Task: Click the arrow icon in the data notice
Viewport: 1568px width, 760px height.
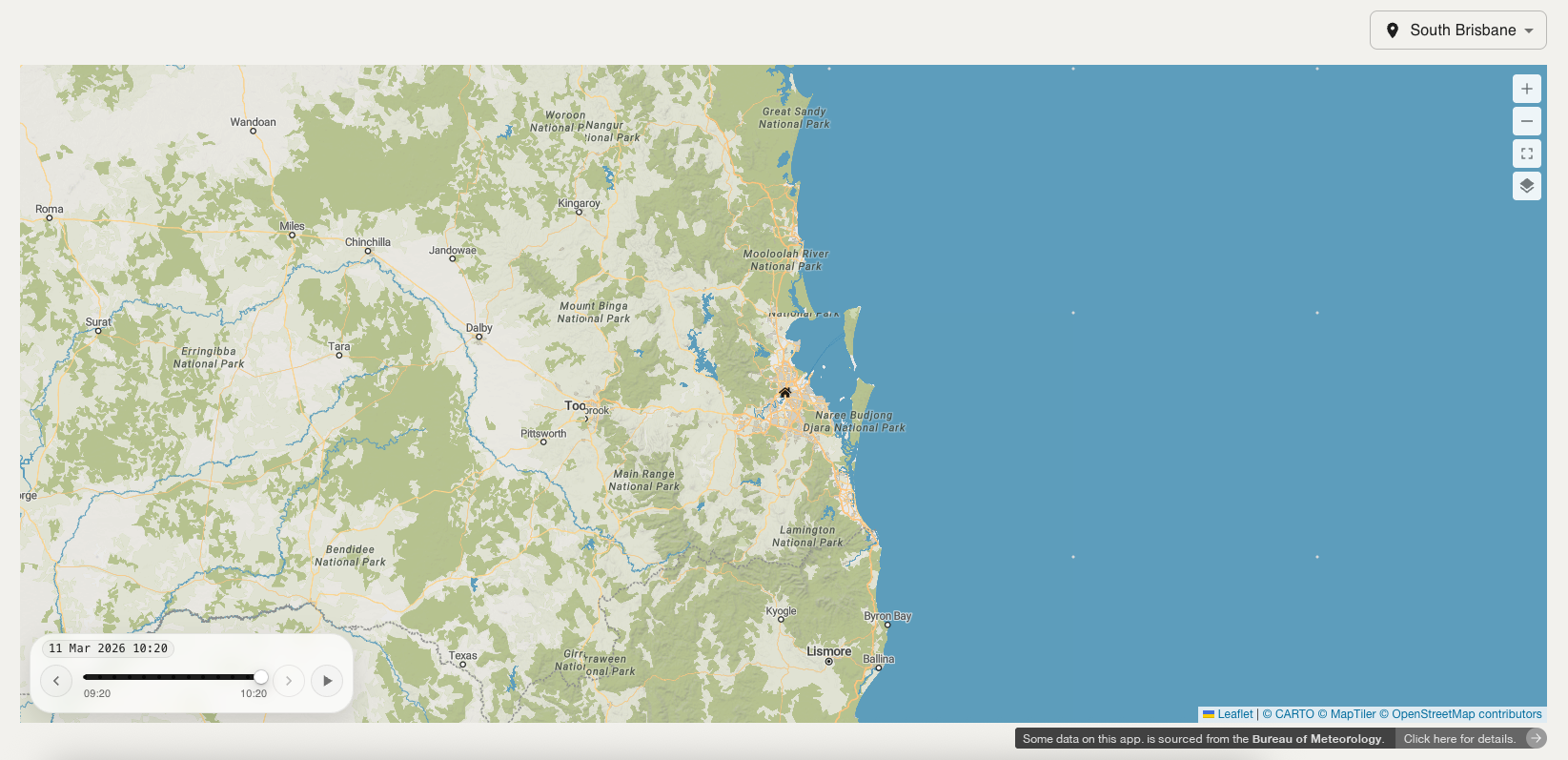Action: tap(1535, 738)
